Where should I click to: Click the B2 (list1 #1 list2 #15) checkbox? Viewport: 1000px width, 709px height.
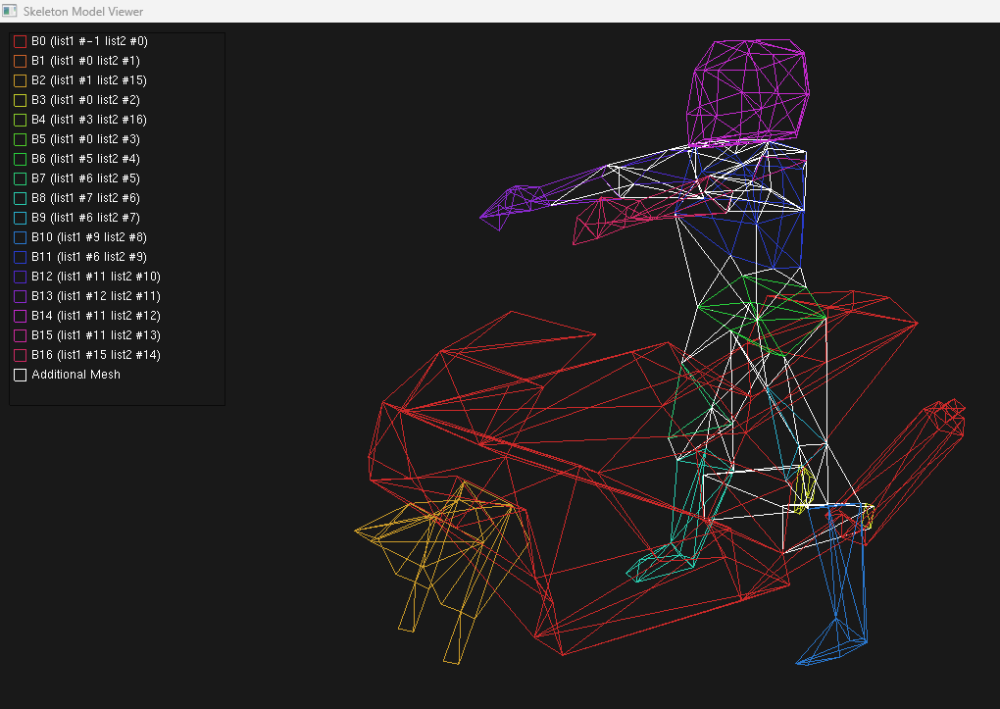[x=20, y=80]
